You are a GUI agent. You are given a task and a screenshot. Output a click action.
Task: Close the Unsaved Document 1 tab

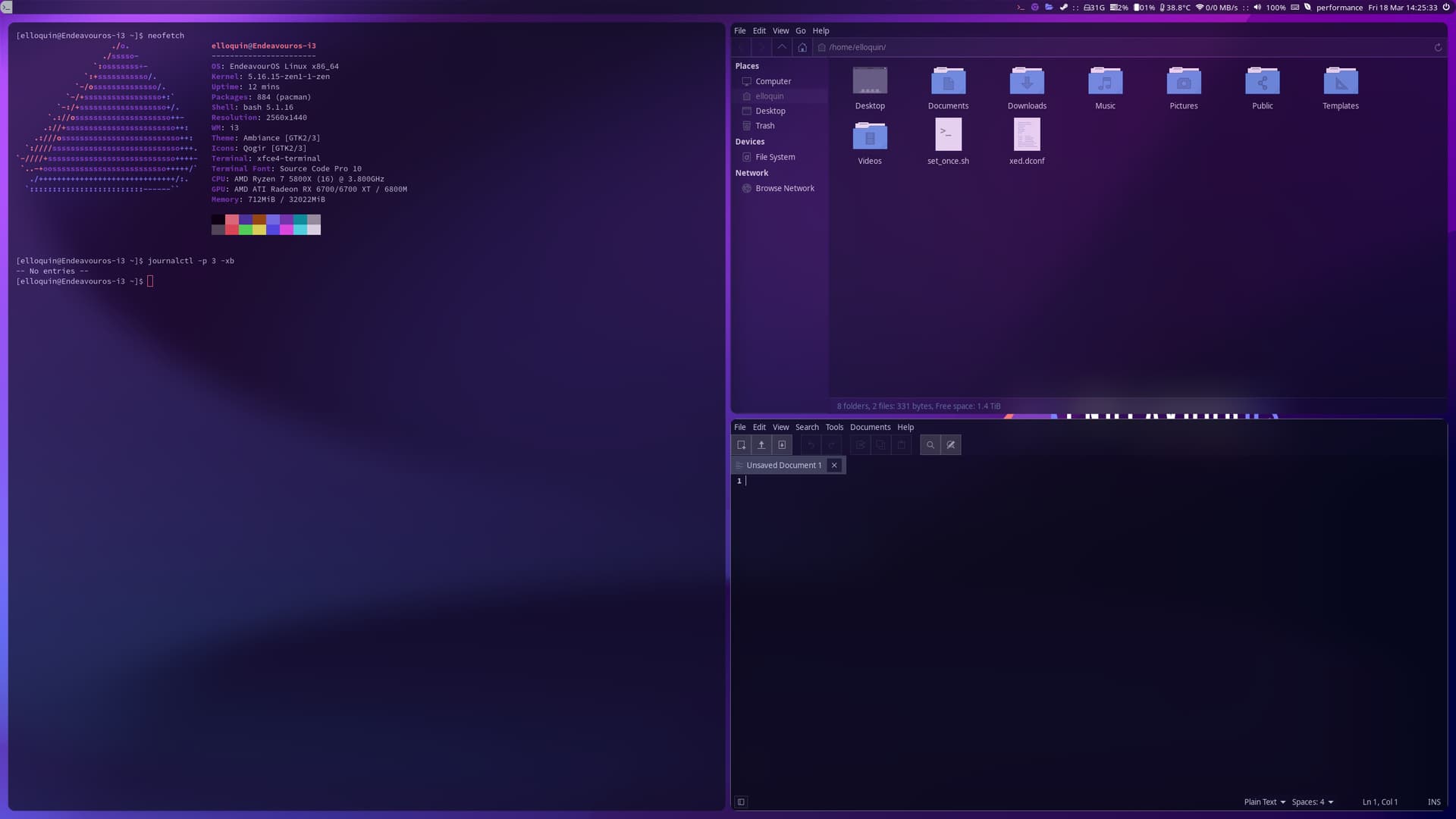coord(834,466)
